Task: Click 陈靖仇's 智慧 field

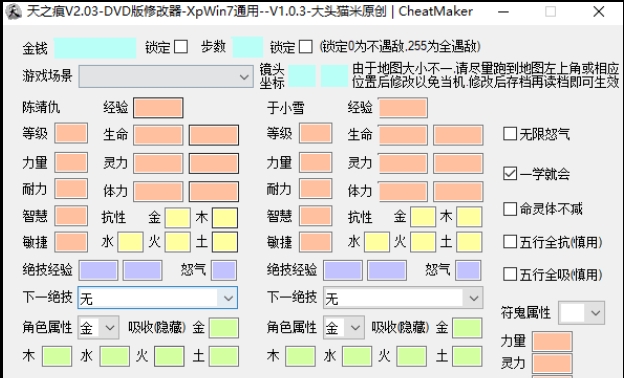Action: pyautogui.click(x=71, y=216)
